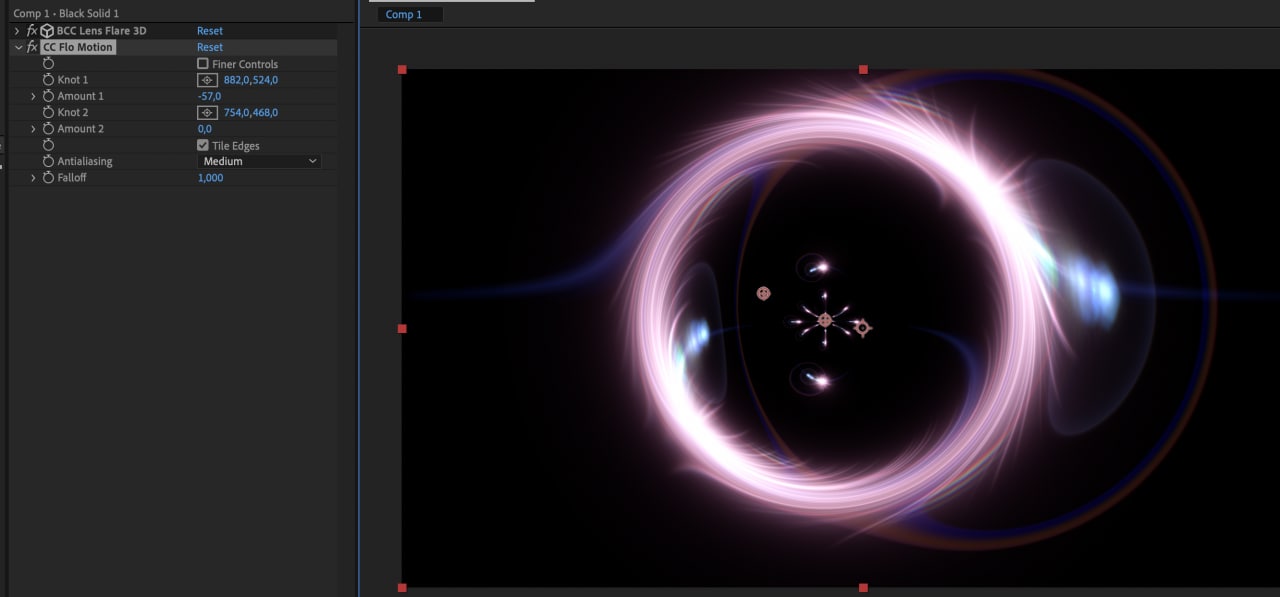1280x597 pixels.
Task: Uncheck the Tile Edges checkbox
Action: tap(203, 145)
